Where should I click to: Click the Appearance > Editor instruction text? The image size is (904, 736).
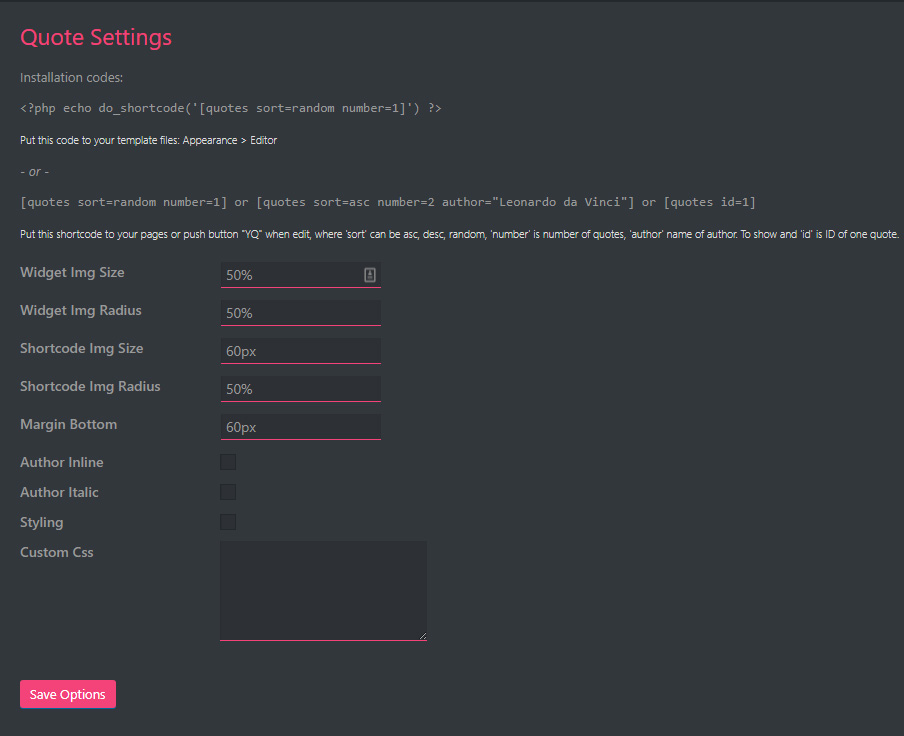point(148,140)
